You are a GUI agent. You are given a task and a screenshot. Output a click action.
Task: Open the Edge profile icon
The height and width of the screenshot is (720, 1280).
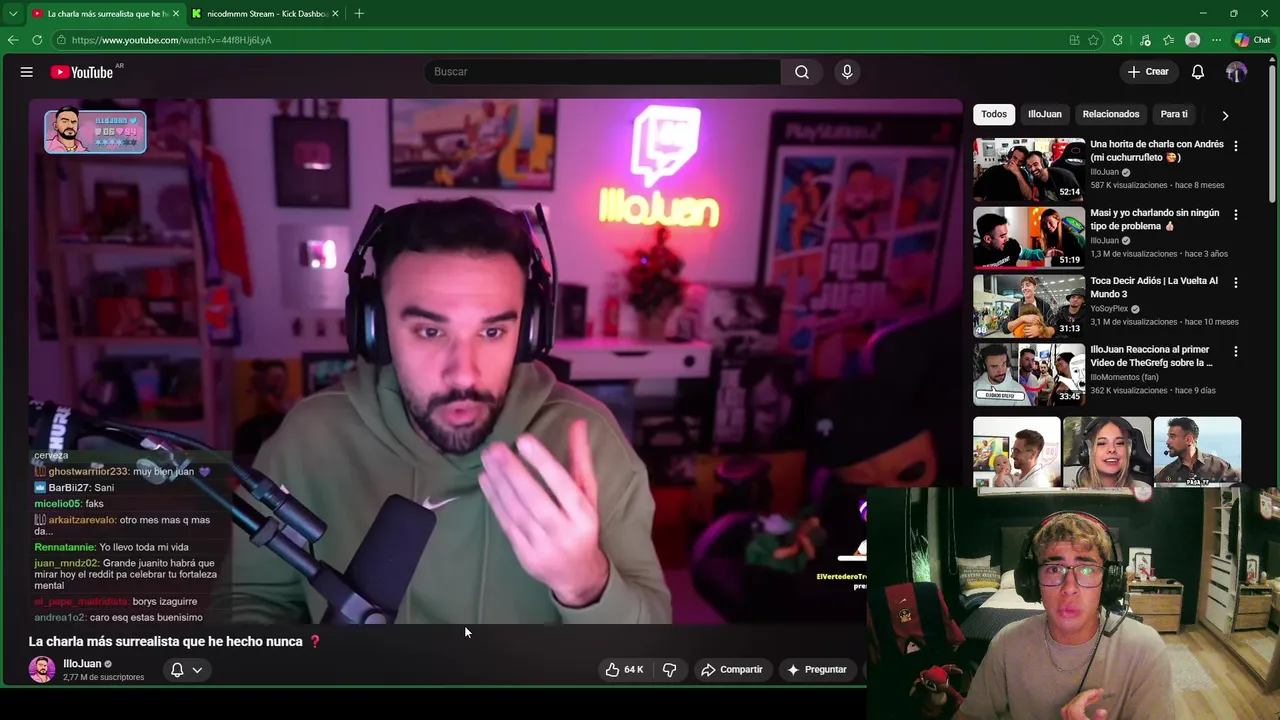pyautogui.click(x=1192, y=40)
